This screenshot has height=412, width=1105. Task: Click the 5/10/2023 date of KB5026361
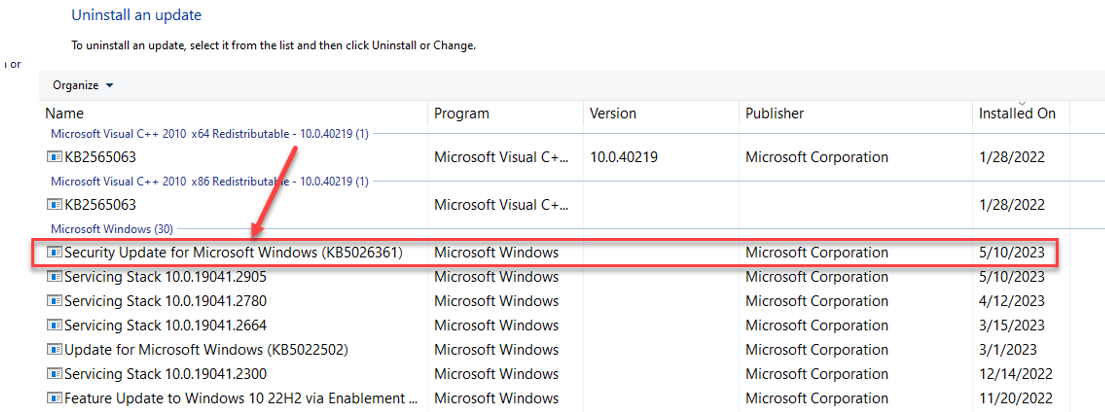[x=1012, y=252]
